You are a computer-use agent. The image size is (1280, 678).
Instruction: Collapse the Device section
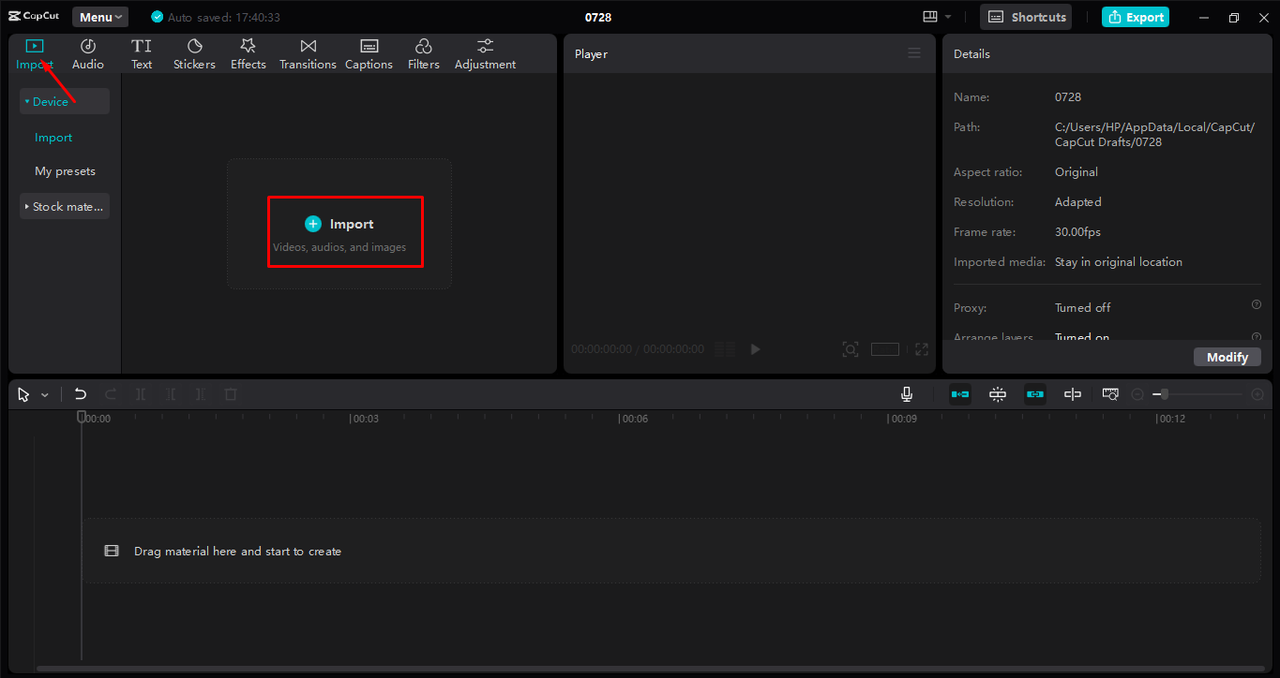click(x=64, y=101)
